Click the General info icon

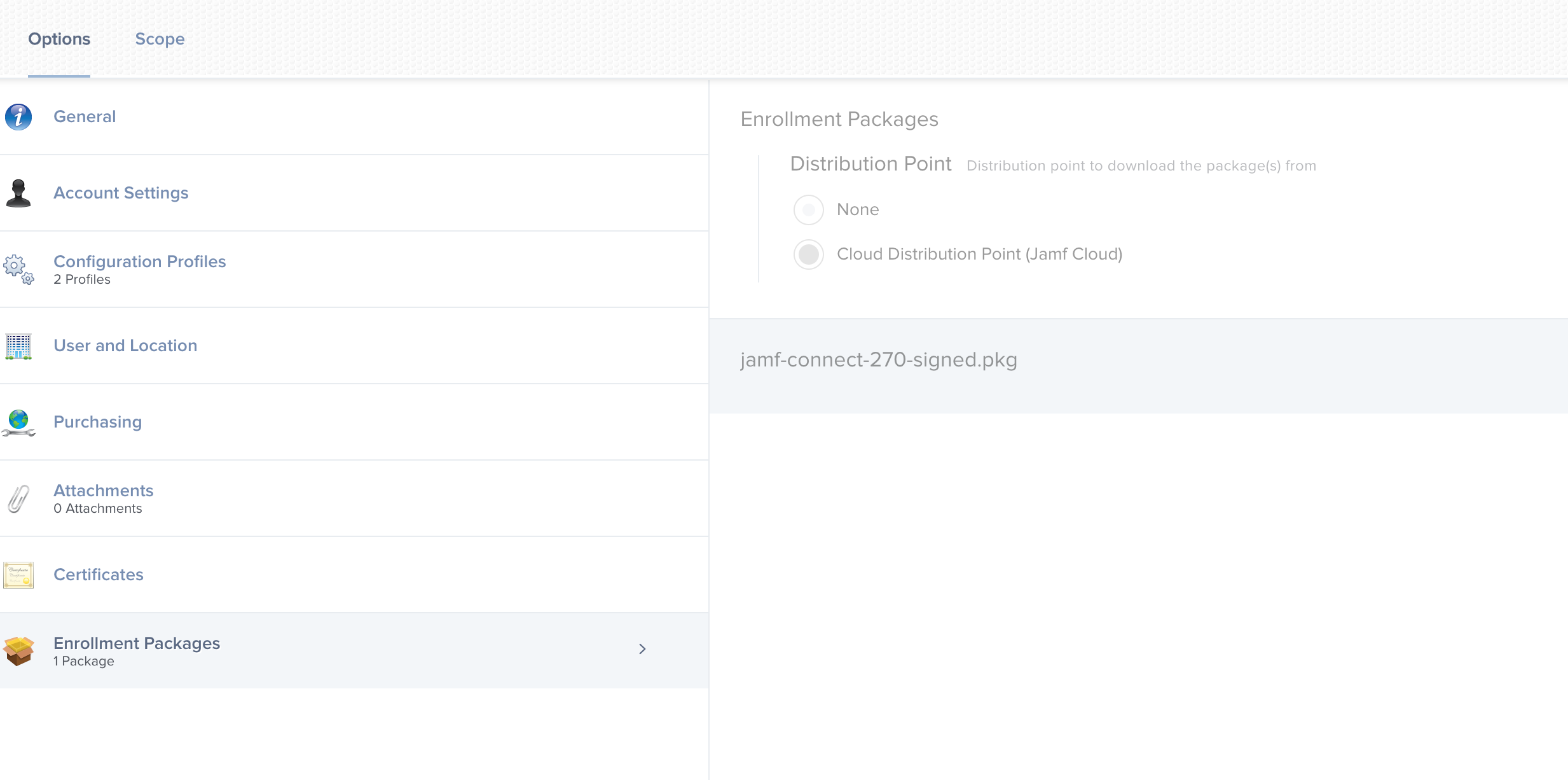point(18,117)
